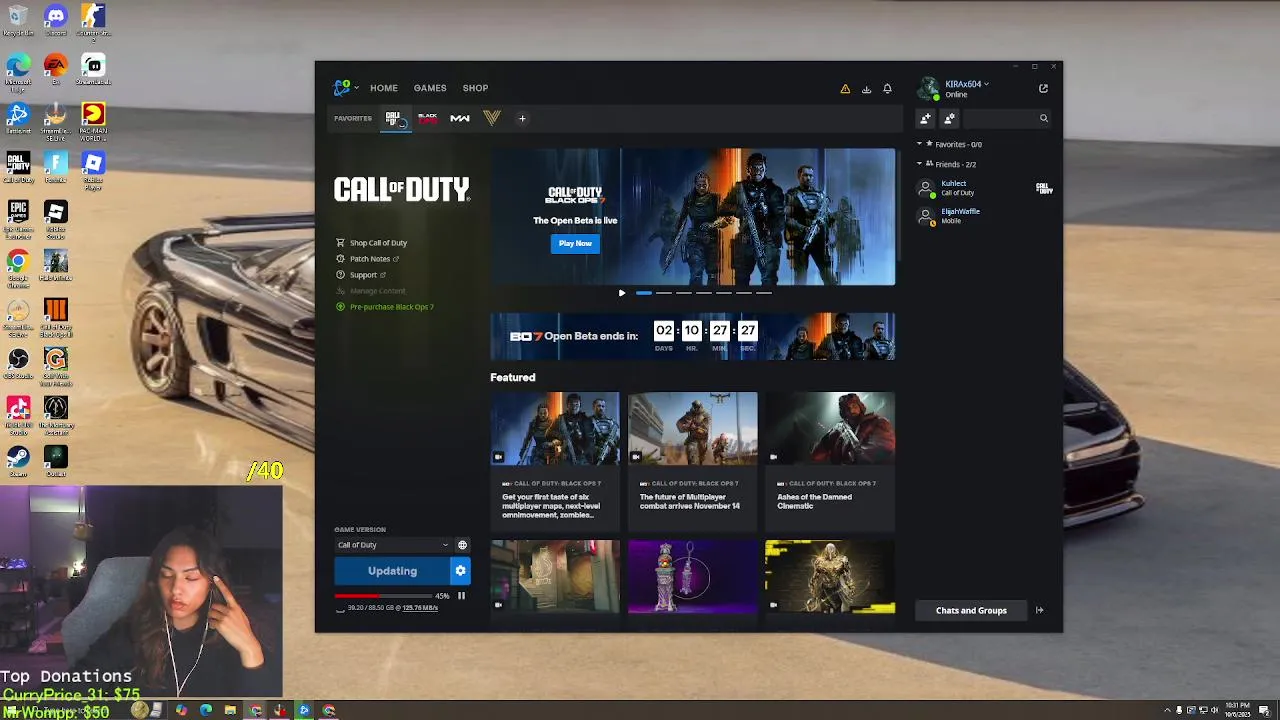Viewport: 1280px width, 720px height.
Task: Select the Call of Duty favorites icon
Action: pos(394,118)
